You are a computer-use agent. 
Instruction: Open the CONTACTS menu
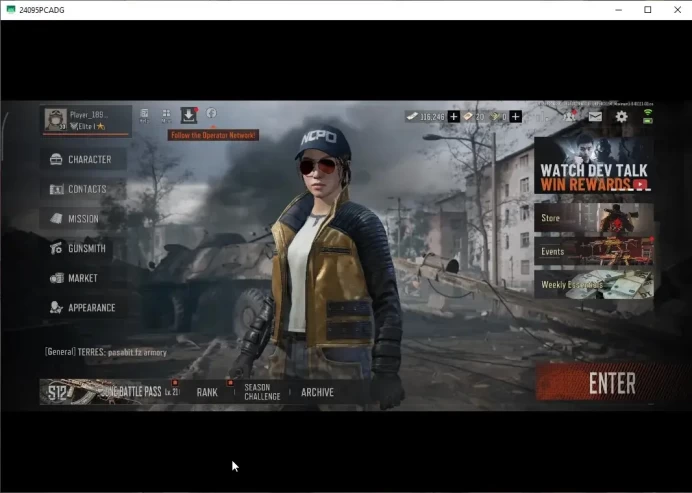pyautogui.click(x=83, y=189)
